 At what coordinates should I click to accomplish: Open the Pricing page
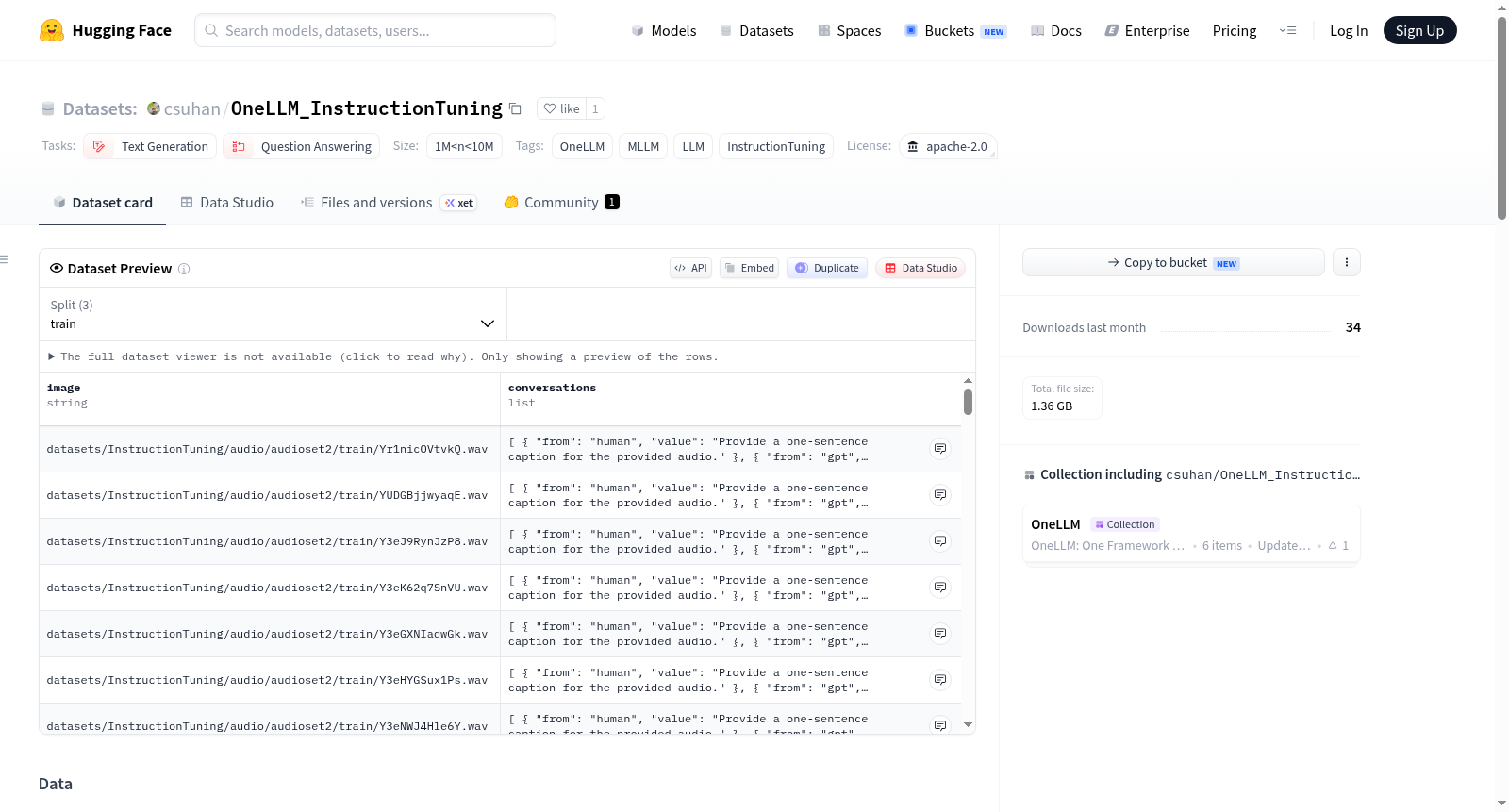(1235, 30)
